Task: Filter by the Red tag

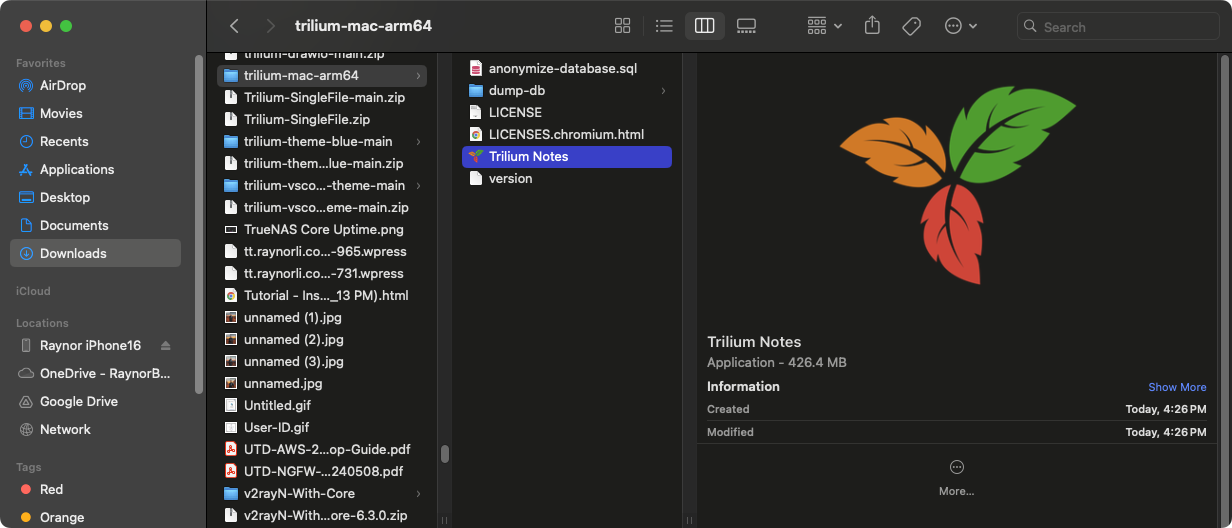Action: point(95,489)
